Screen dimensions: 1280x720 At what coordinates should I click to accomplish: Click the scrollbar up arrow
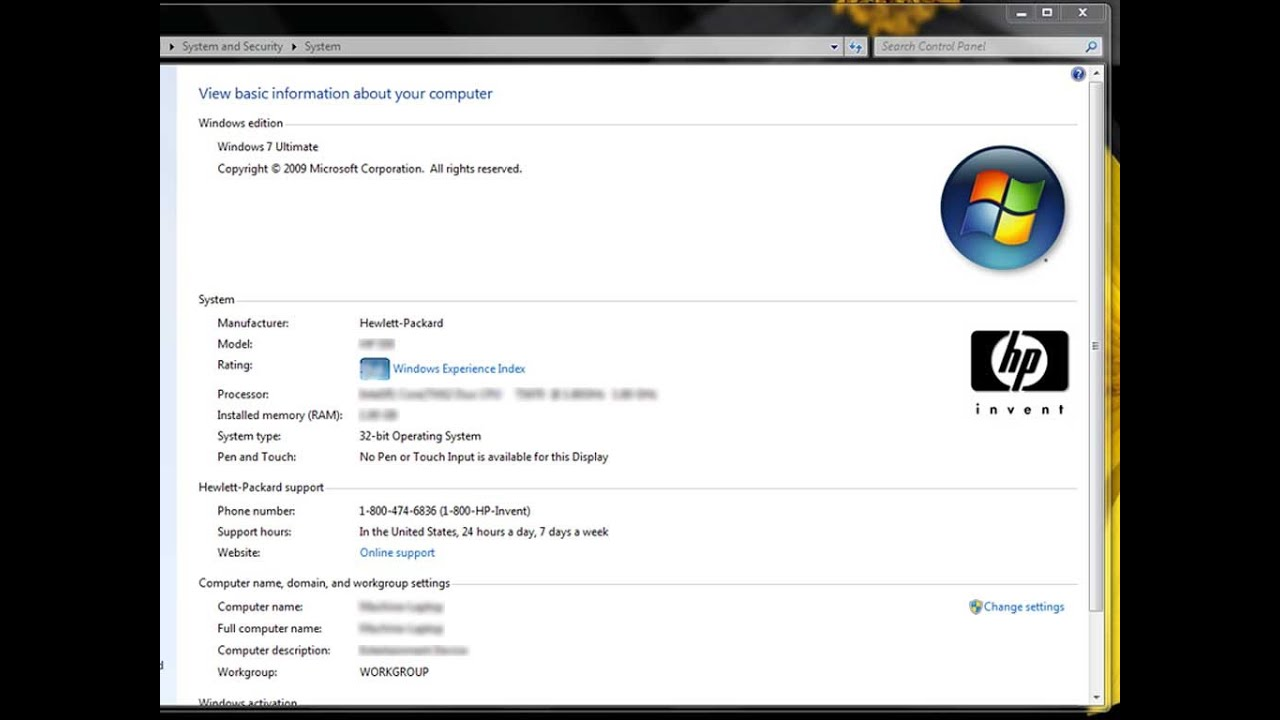click(1097, 74)
